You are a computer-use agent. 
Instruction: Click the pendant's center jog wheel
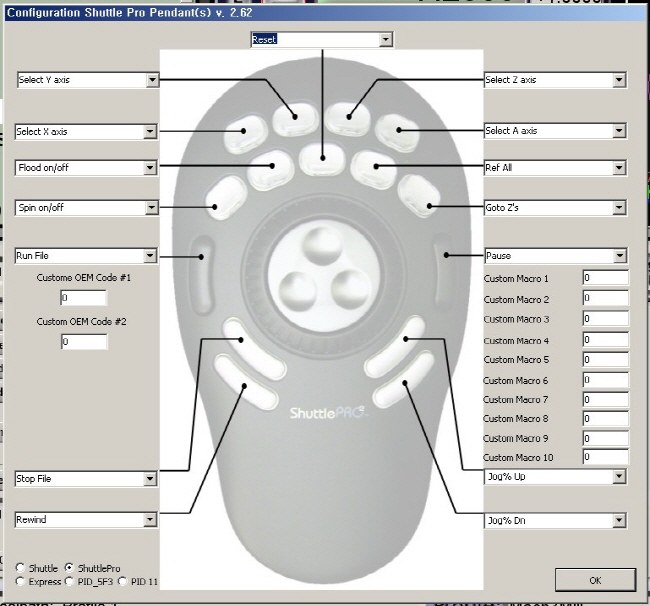coord(323,276)
